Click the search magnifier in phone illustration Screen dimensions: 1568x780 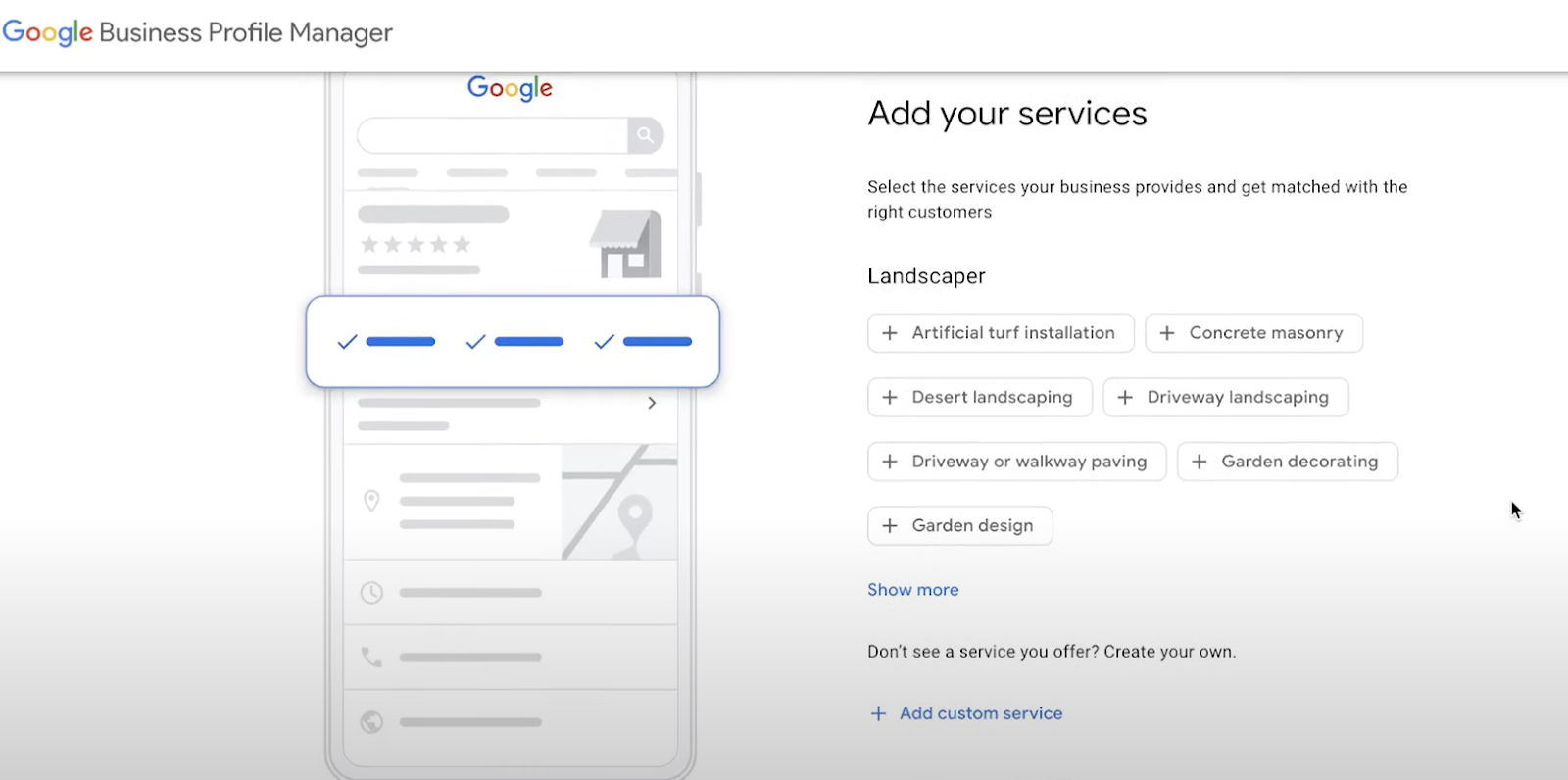(645, 135)
